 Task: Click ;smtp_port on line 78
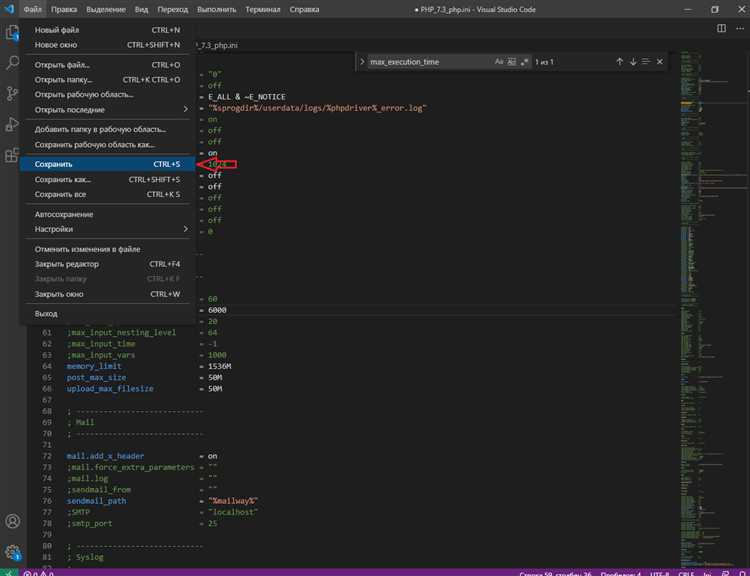click(89, 523)
